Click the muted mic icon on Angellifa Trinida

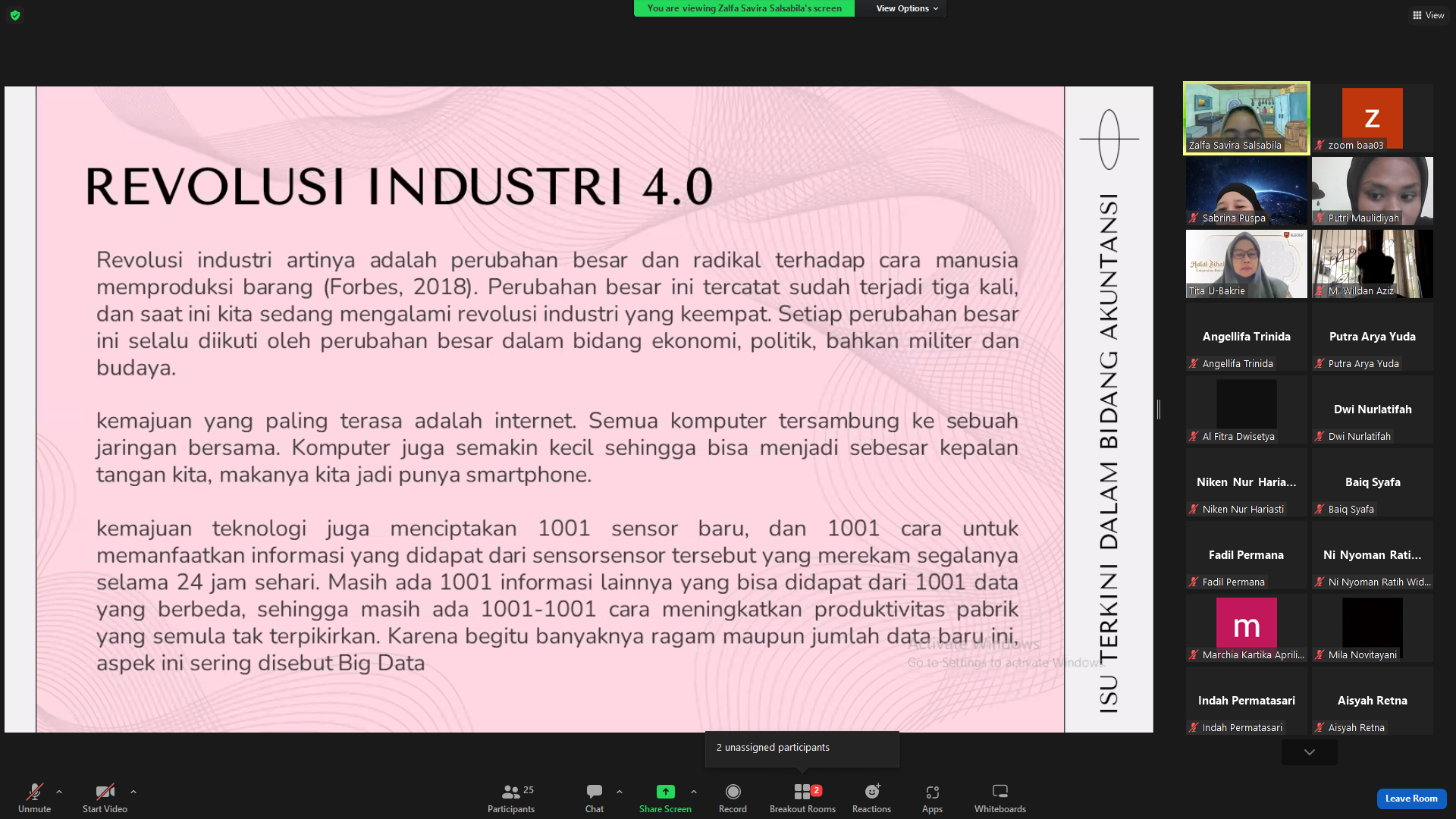pos(1194,364)
